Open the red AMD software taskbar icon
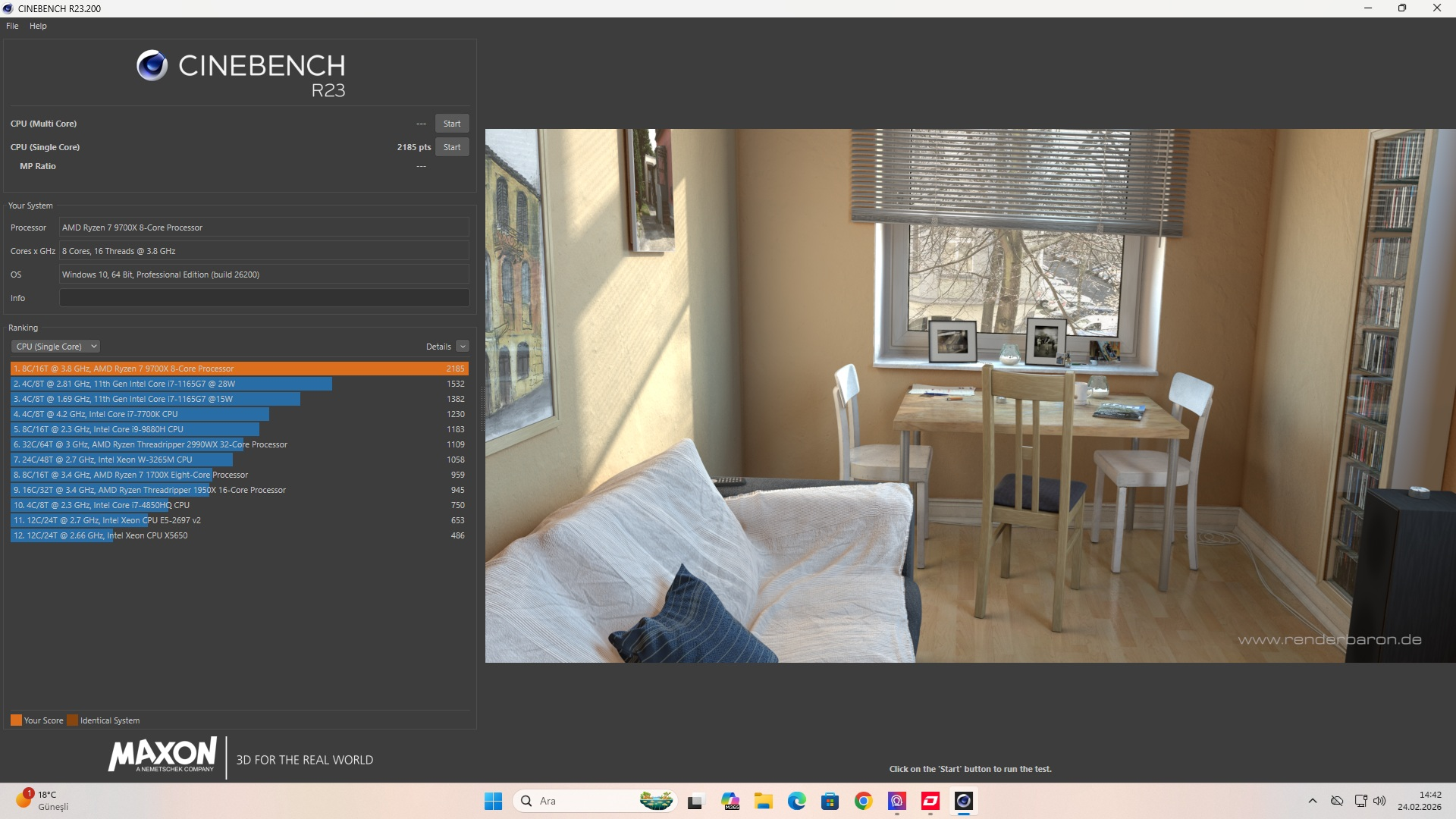The image size is (1456, 819). [930, 801]
